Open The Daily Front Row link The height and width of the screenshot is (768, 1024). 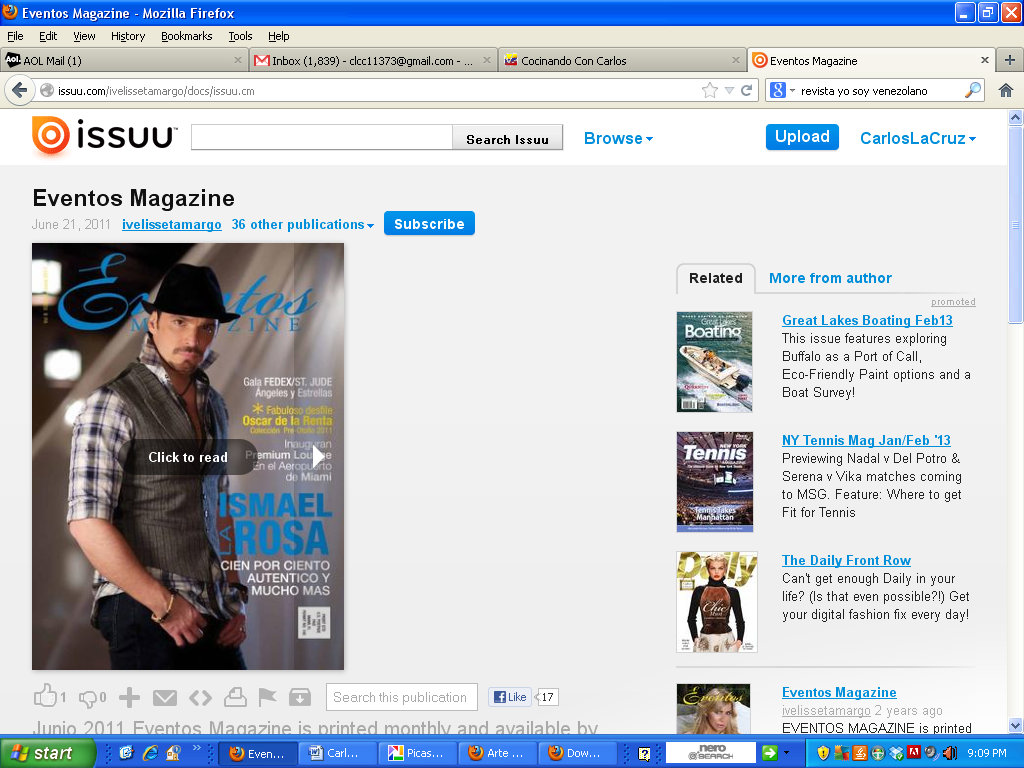tap(846, 560)
